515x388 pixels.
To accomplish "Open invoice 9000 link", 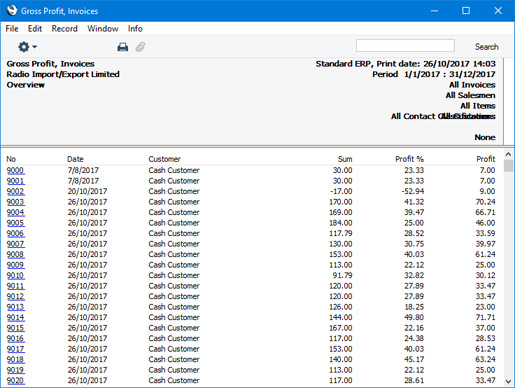I will [15, 170].
